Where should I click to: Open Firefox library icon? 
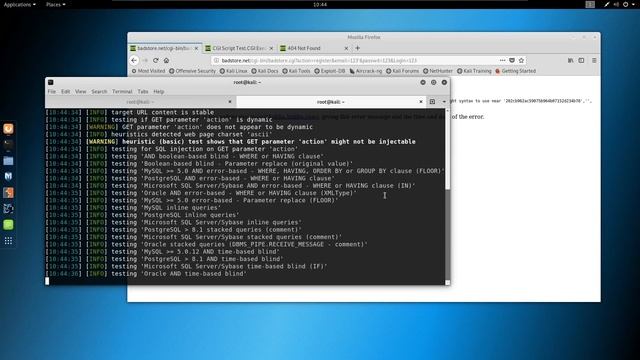570,60
